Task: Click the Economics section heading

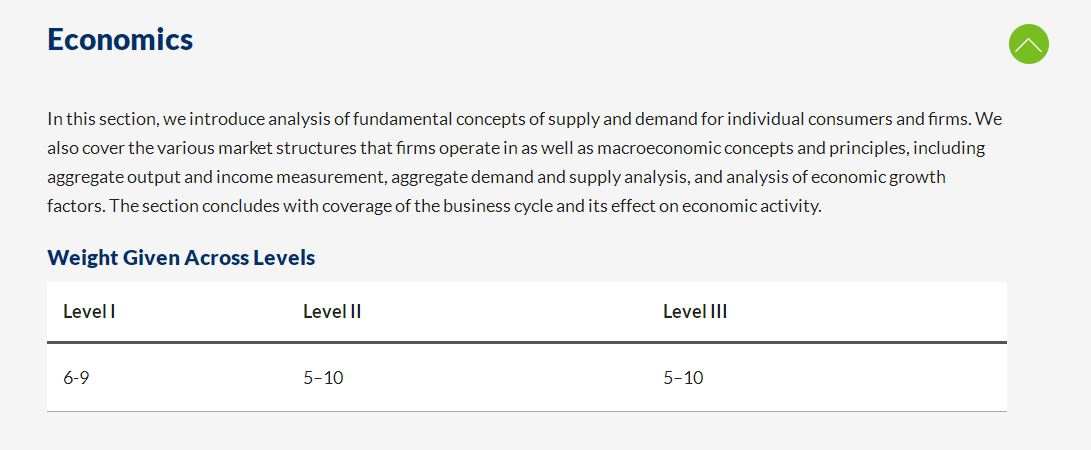Action: [x=120, y=39]
